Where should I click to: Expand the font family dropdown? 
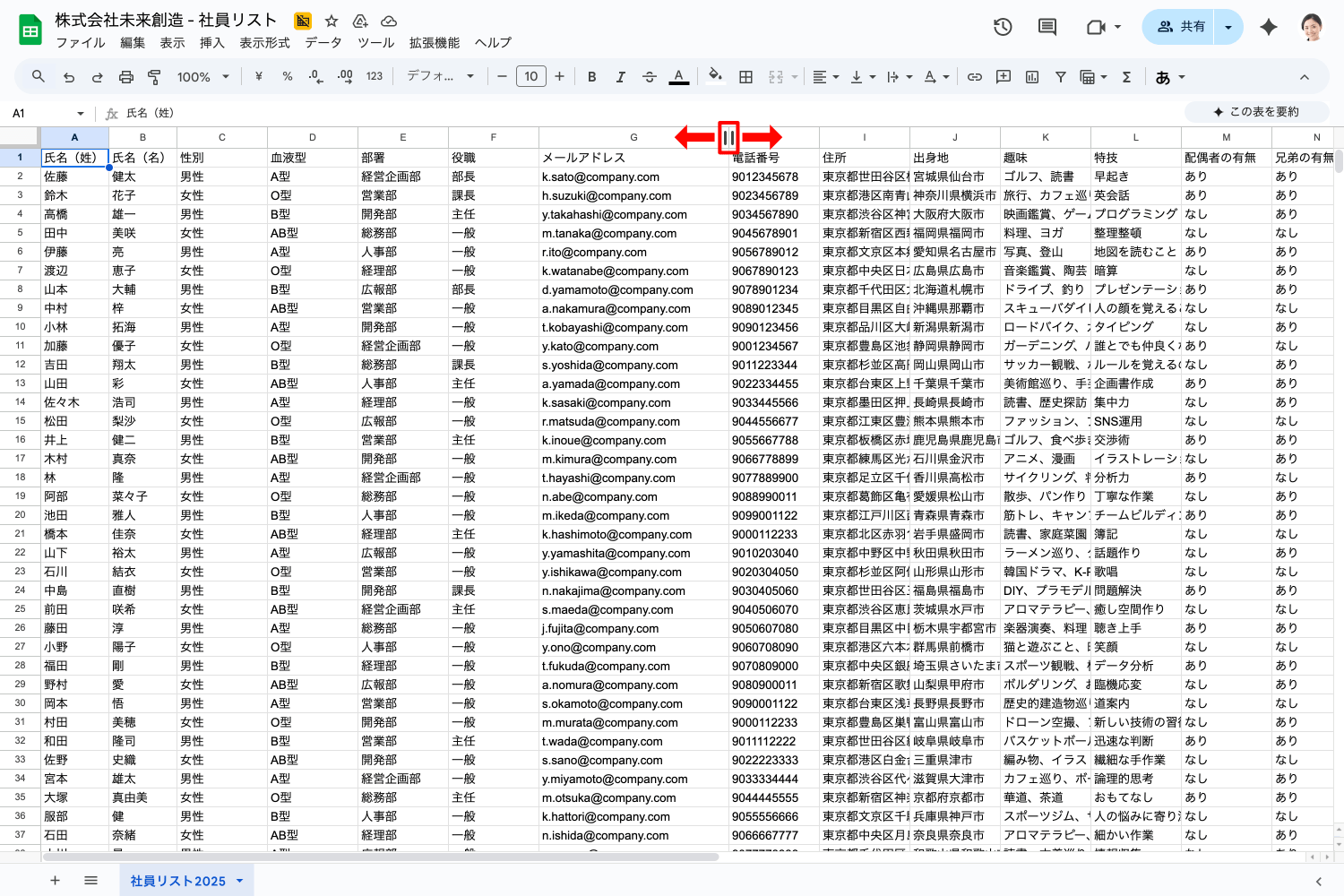click(440, 77)
